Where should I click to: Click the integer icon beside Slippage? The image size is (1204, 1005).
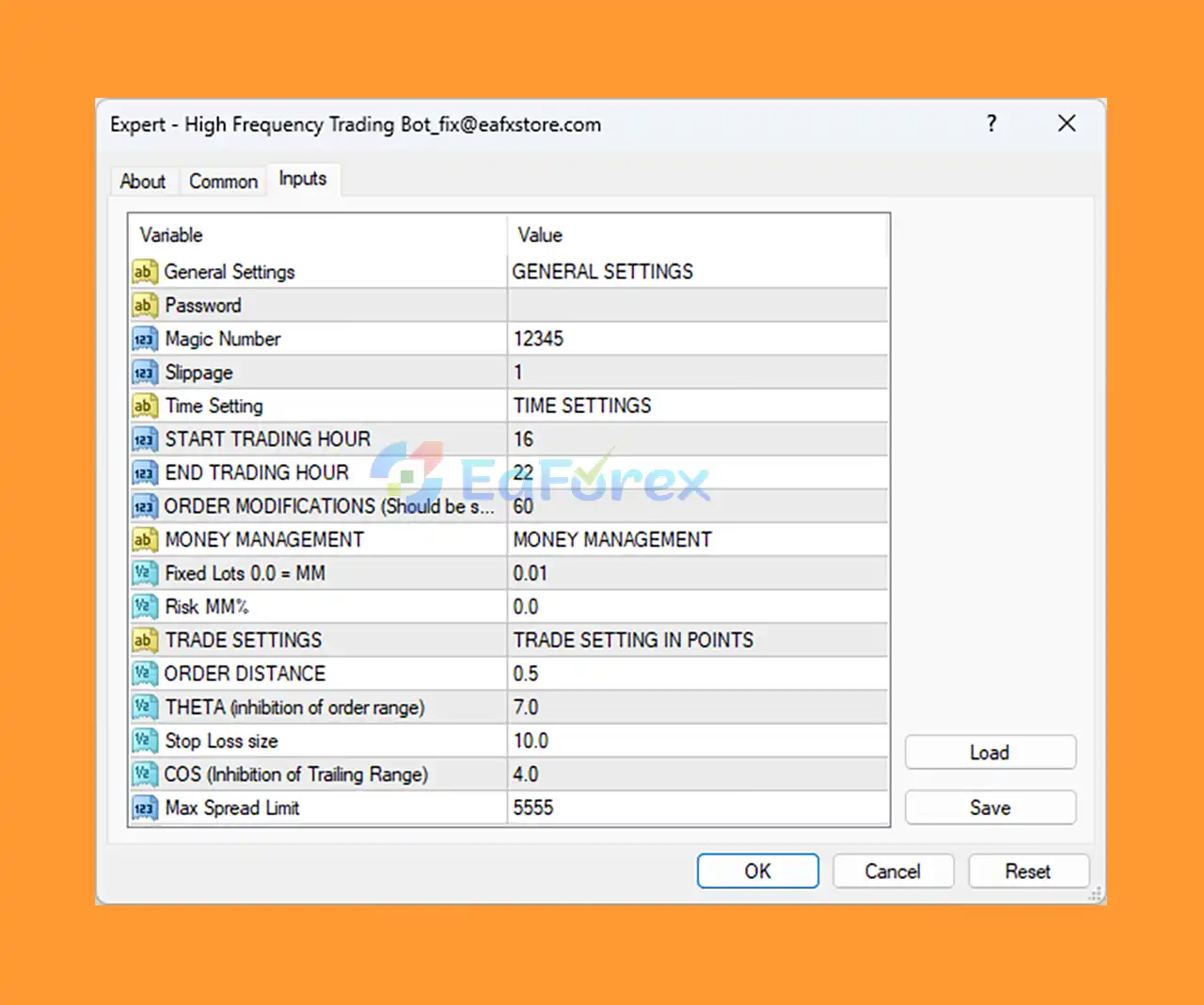(x=143, y=373)
